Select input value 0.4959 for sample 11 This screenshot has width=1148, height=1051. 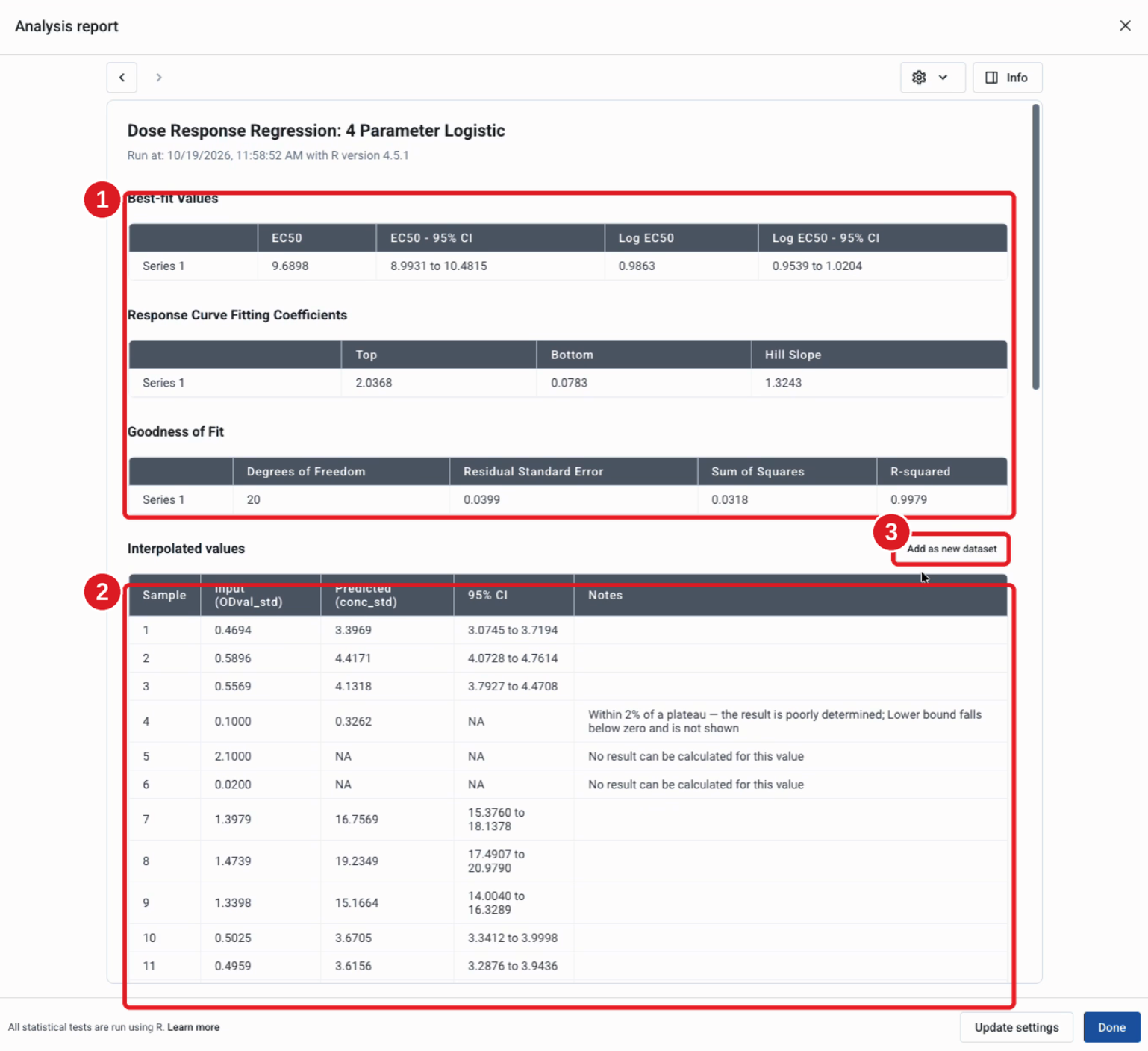[x=233, y=966]
